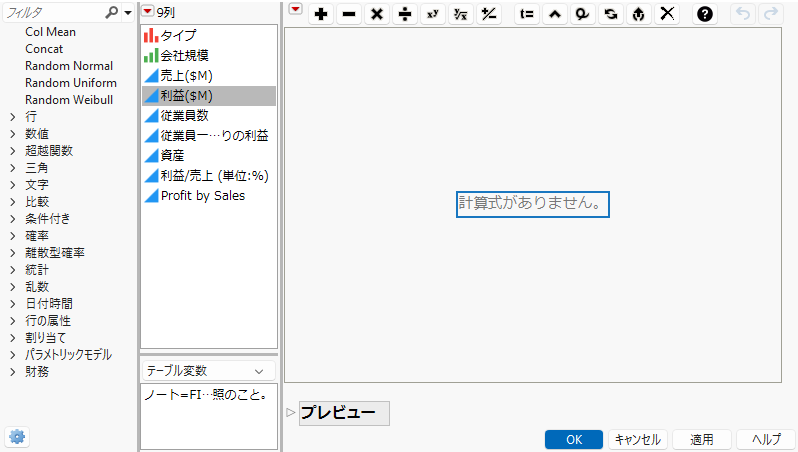The width and height of the screenshot is (798, 452).
Task: Expand the 超越関数 function group
Action: tap(13, 151)
